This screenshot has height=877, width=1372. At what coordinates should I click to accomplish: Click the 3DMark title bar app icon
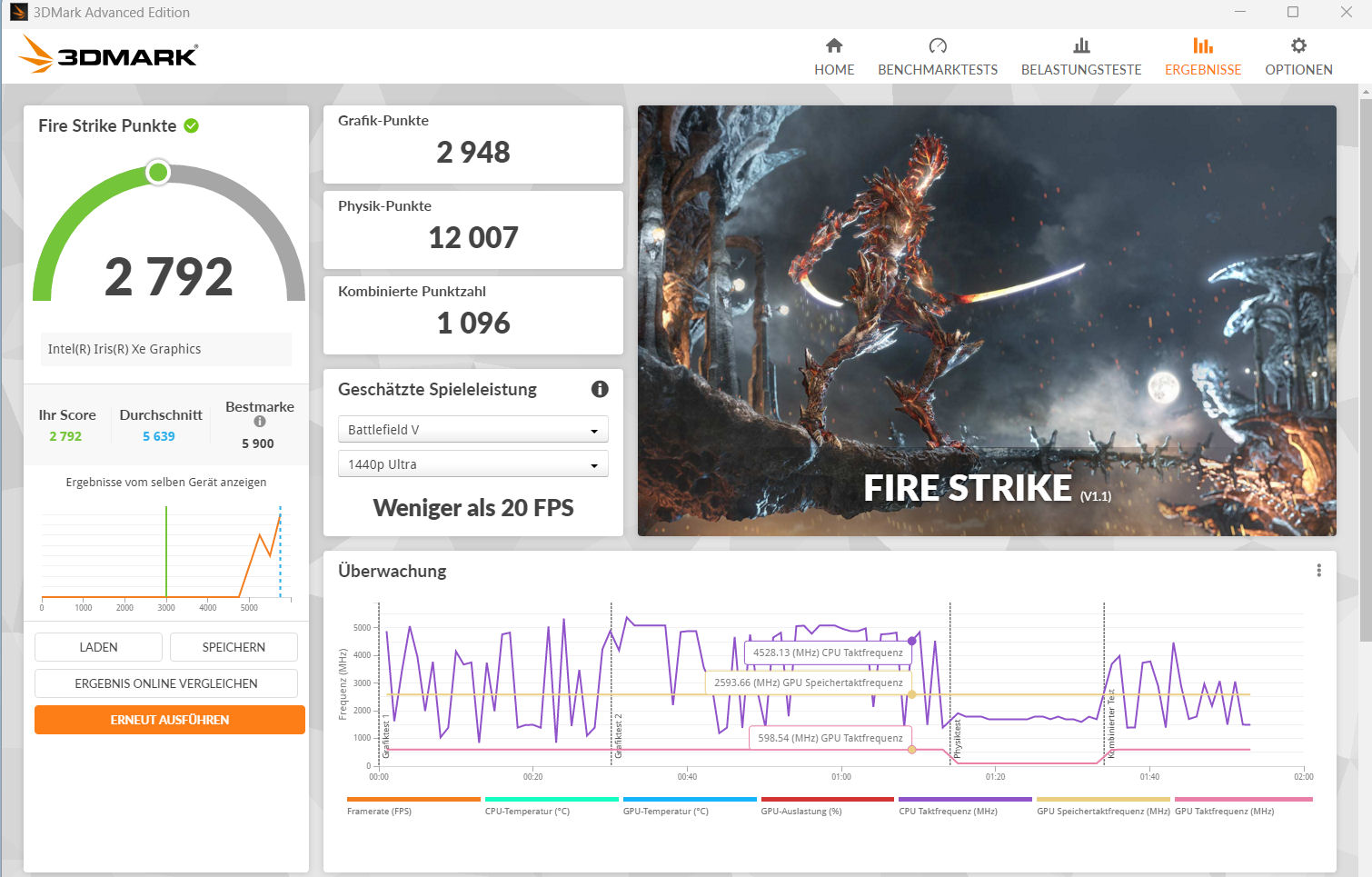(x=18, y=13)
